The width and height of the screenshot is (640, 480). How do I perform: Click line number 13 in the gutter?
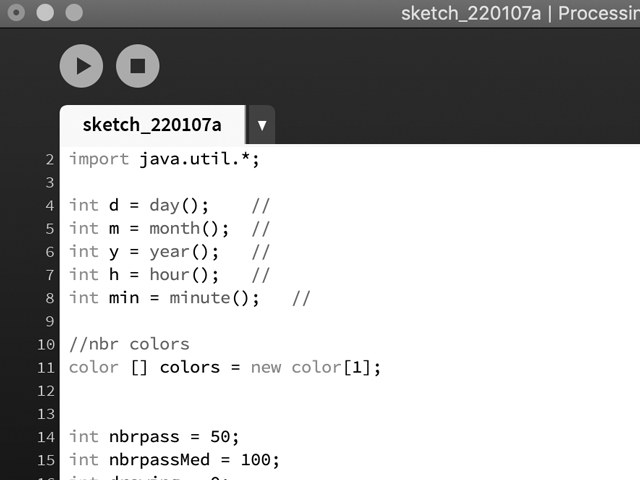coord(46,414)
